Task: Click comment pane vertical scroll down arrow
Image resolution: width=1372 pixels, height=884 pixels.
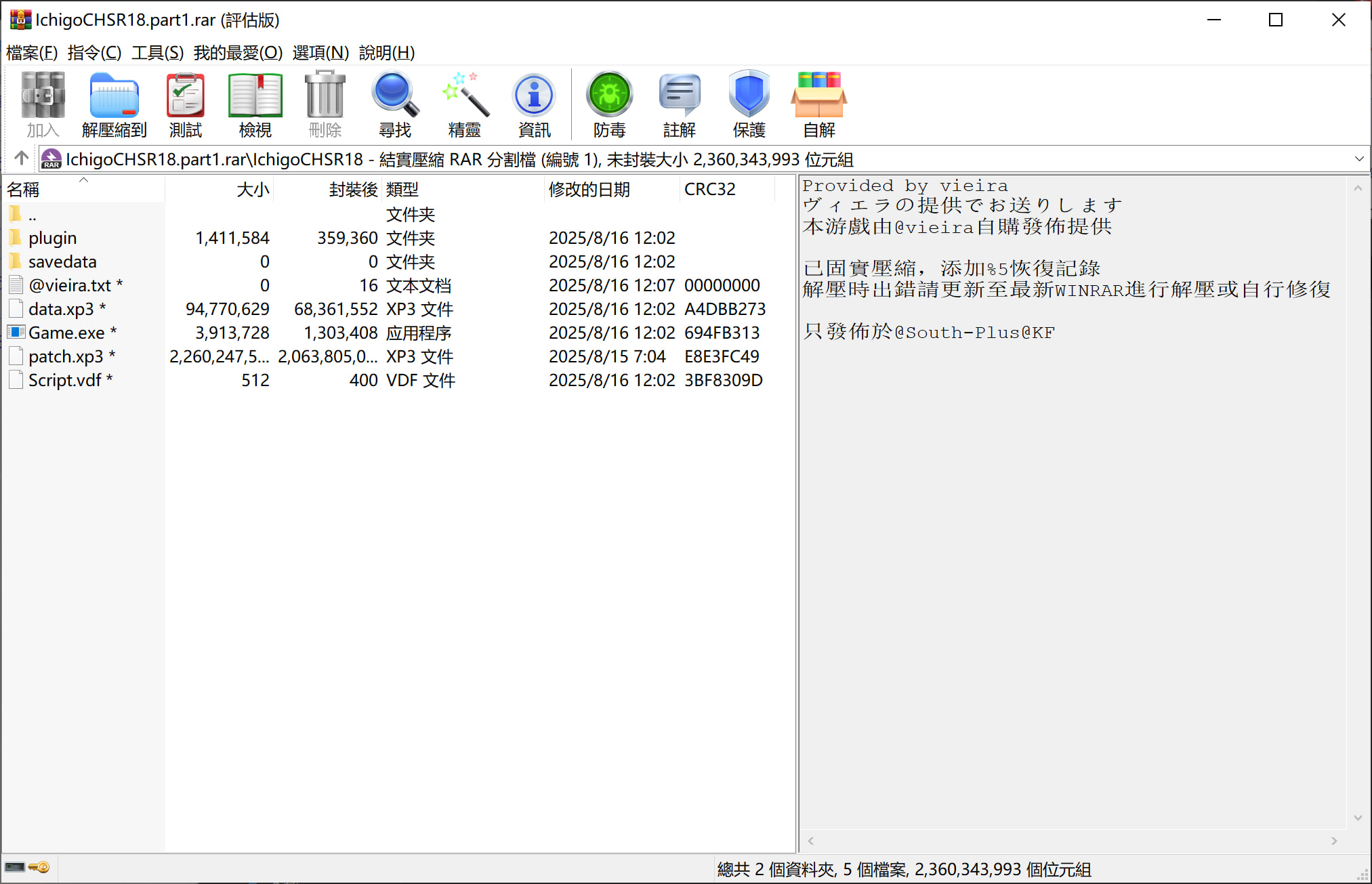Action: click(1358, 818)
